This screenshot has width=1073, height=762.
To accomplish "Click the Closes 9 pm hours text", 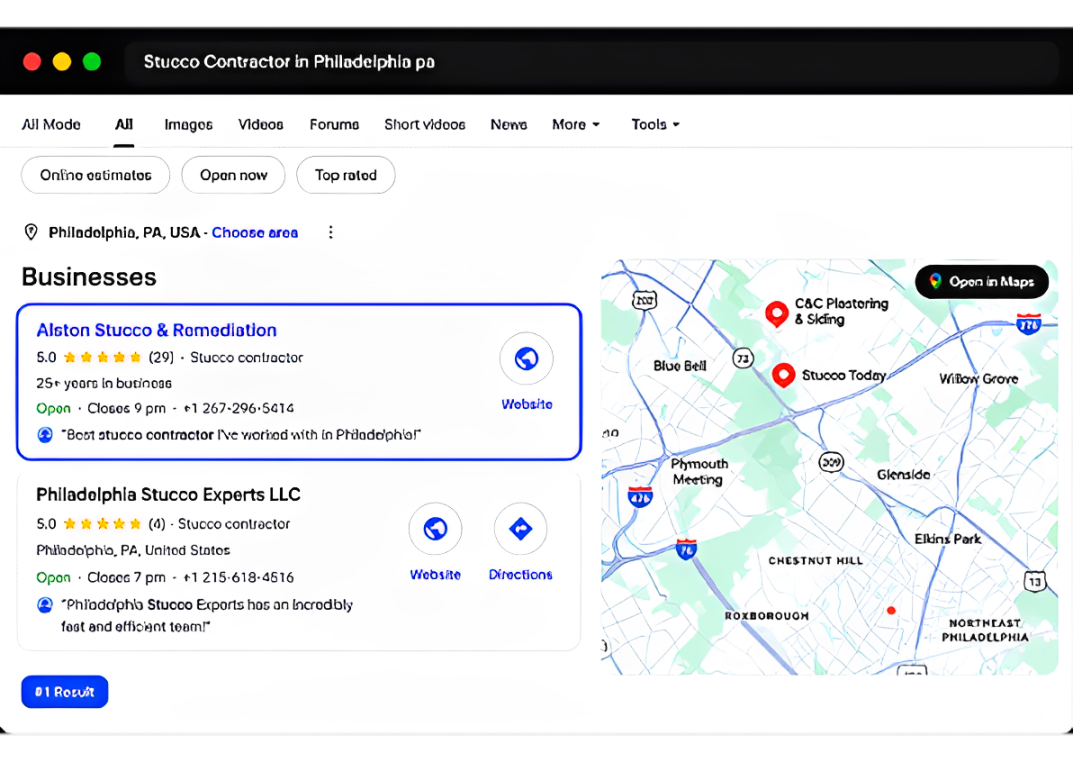I will 126,408.
